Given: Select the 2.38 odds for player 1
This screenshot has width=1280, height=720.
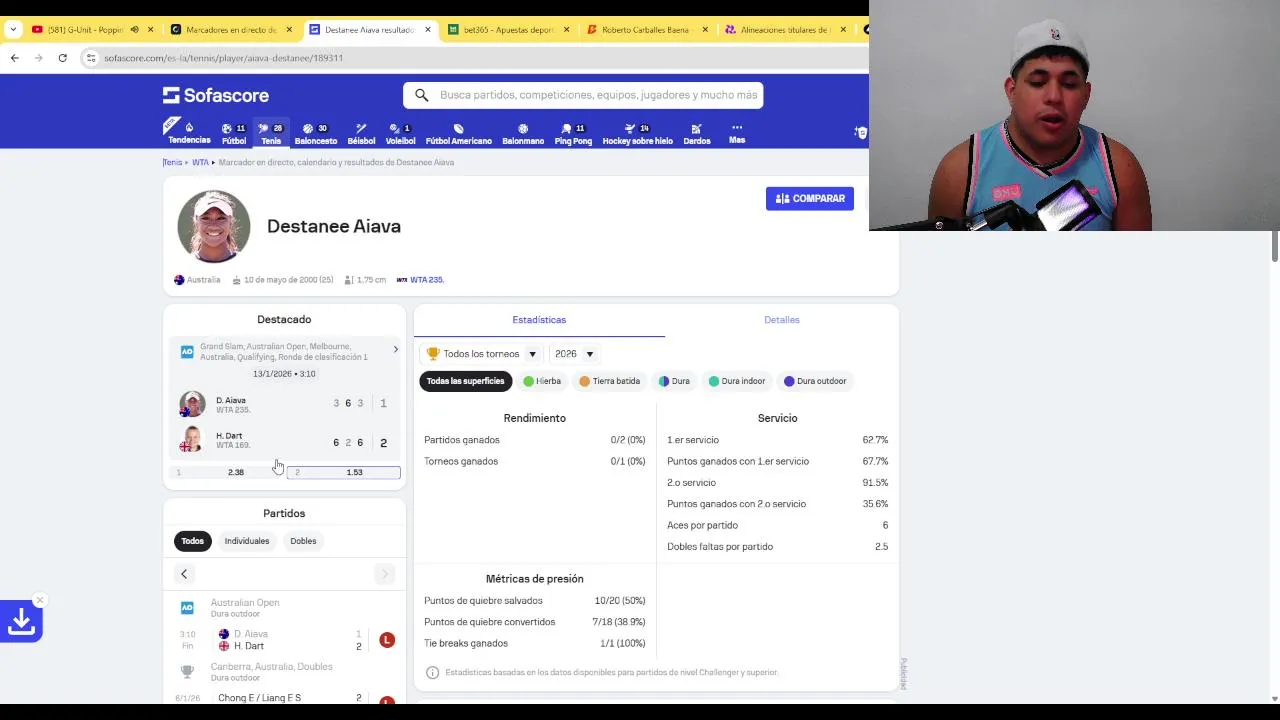Looking at the screenshot, I should coord(225,472).
